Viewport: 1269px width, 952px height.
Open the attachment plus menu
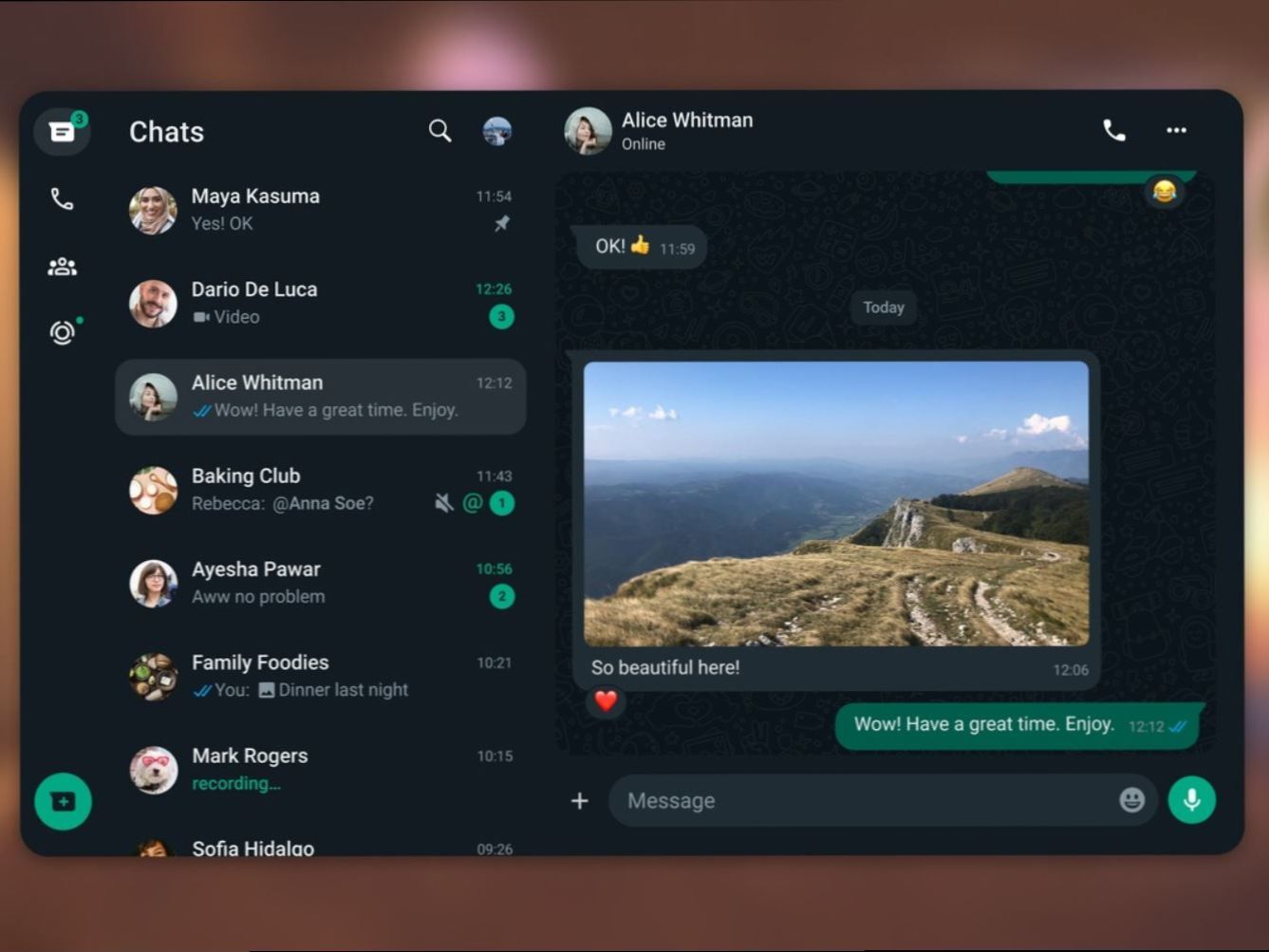(580, 801)
